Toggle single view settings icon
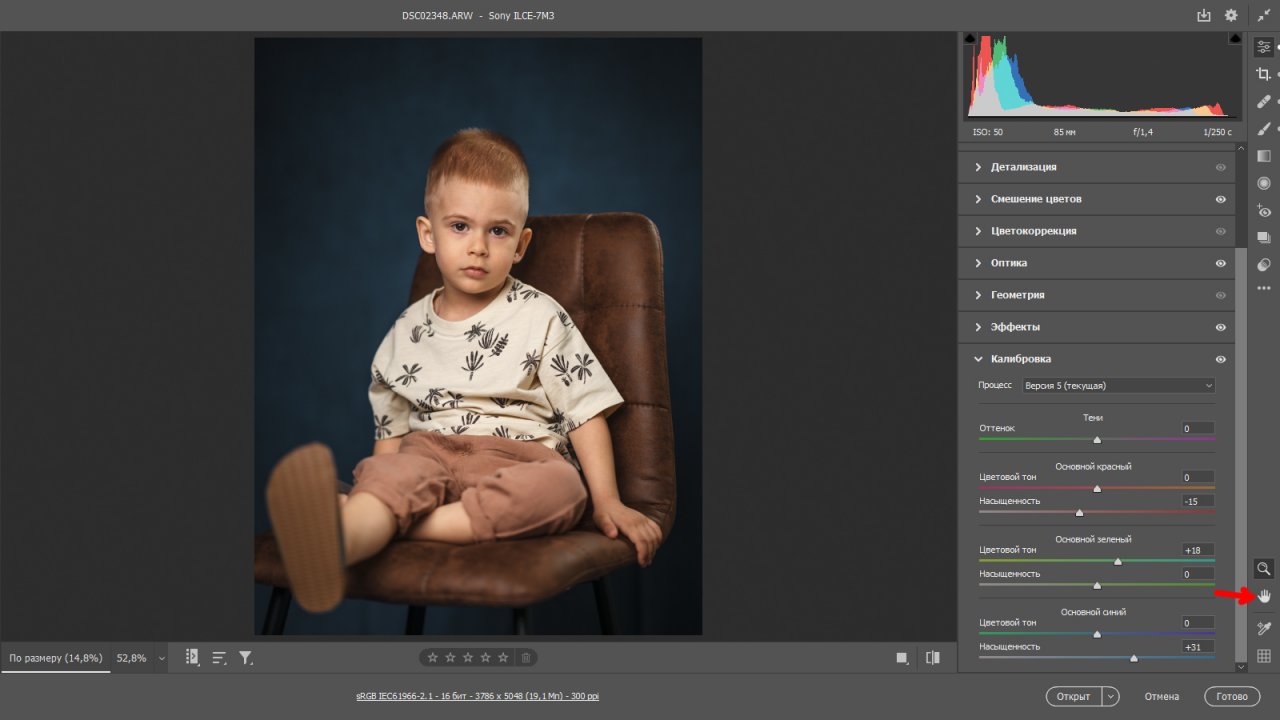Image resolution: width=1280 pixels, height=720 pixels. [902, 658]
